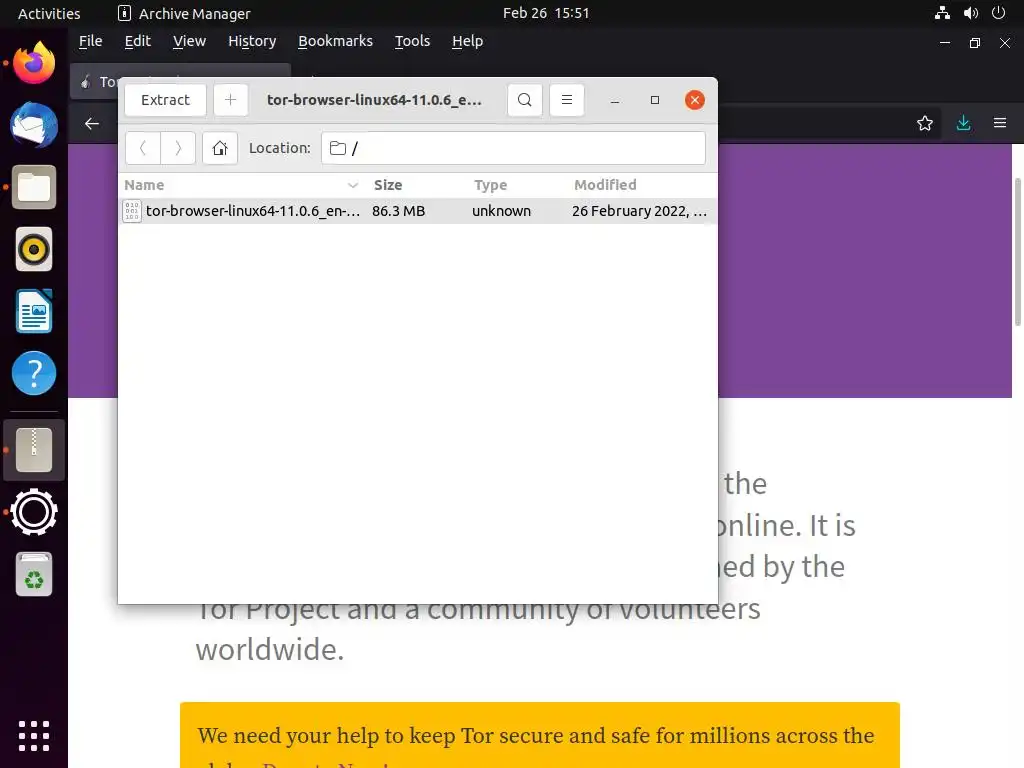Open Rhythmbox from the dock
This screenshot has width=1024, height=768.
click(34, 249)
